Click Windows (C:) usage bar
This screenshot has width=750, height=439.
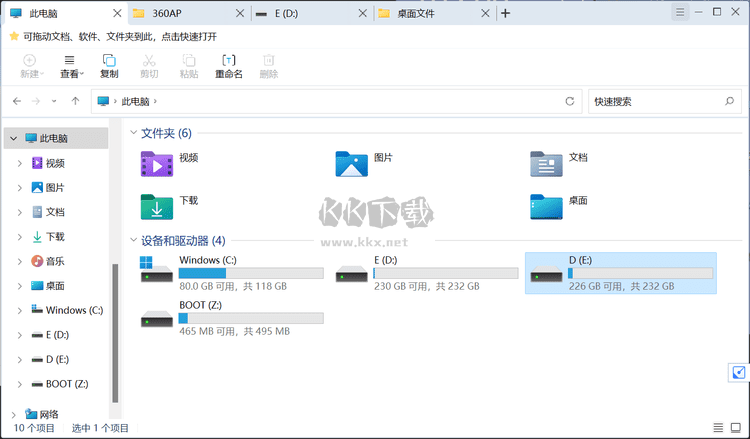251,273
